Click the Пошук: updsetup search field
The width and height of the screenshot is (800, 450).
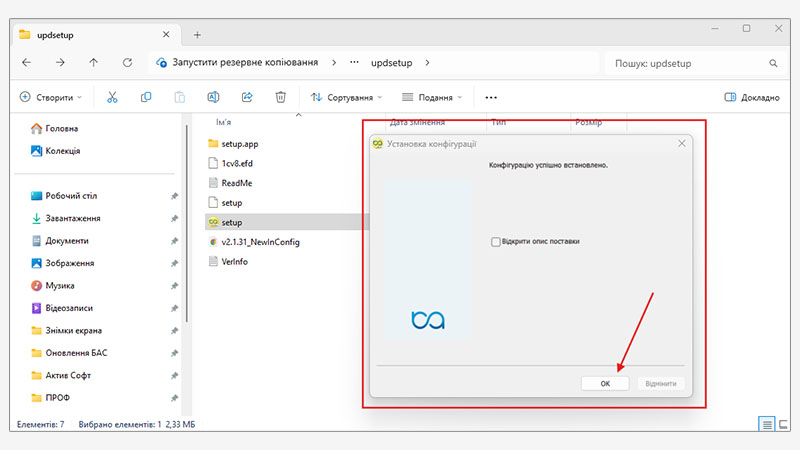tap(690, 63)
